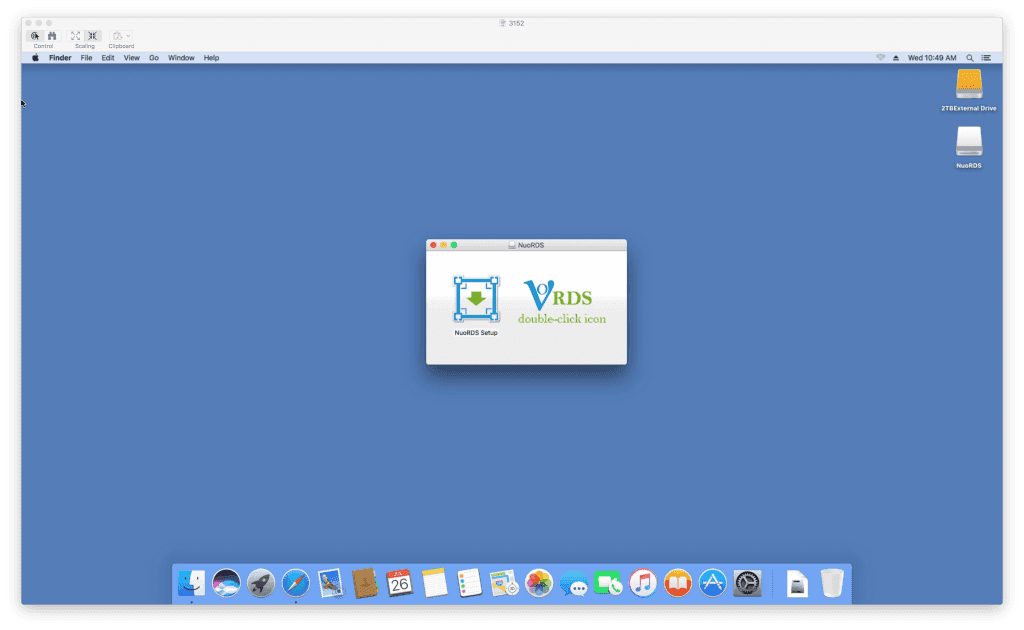
Task: Open the Clipboard dropdown in toolbar
Action: point(121,36)
